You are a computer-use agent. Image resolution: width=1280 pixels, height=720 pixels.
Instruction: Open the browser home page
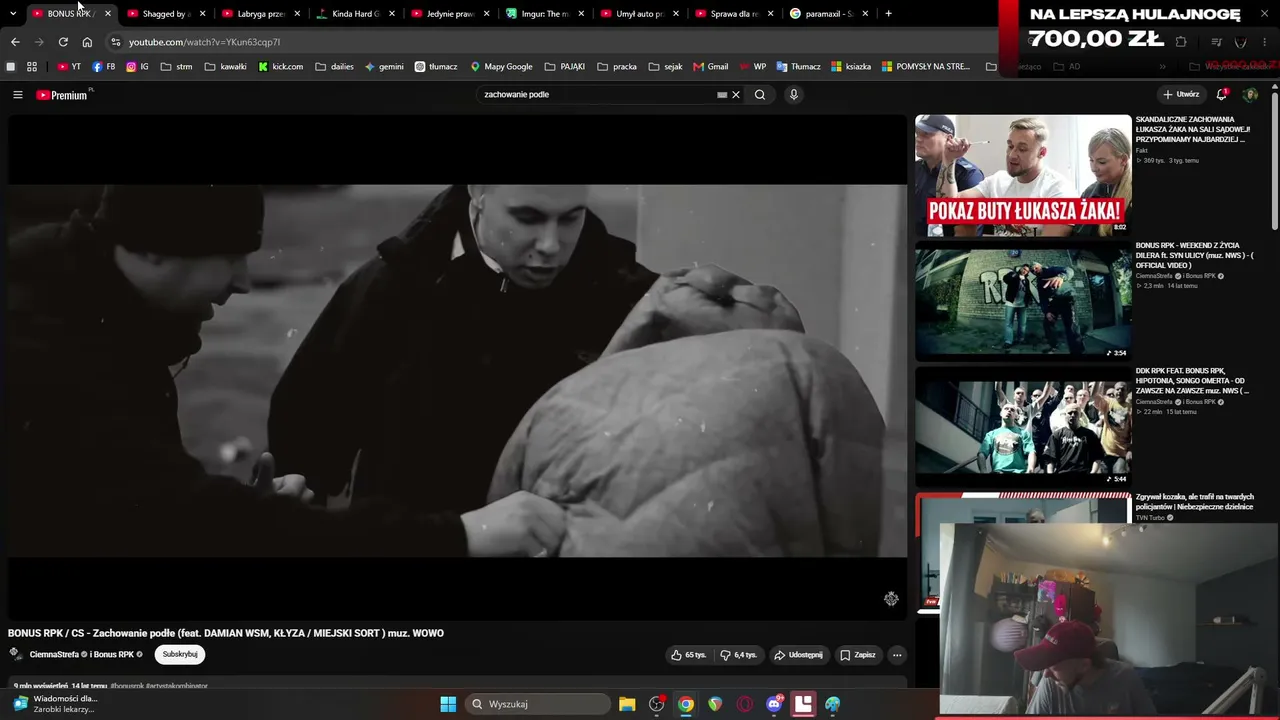[x=87, y=42]
